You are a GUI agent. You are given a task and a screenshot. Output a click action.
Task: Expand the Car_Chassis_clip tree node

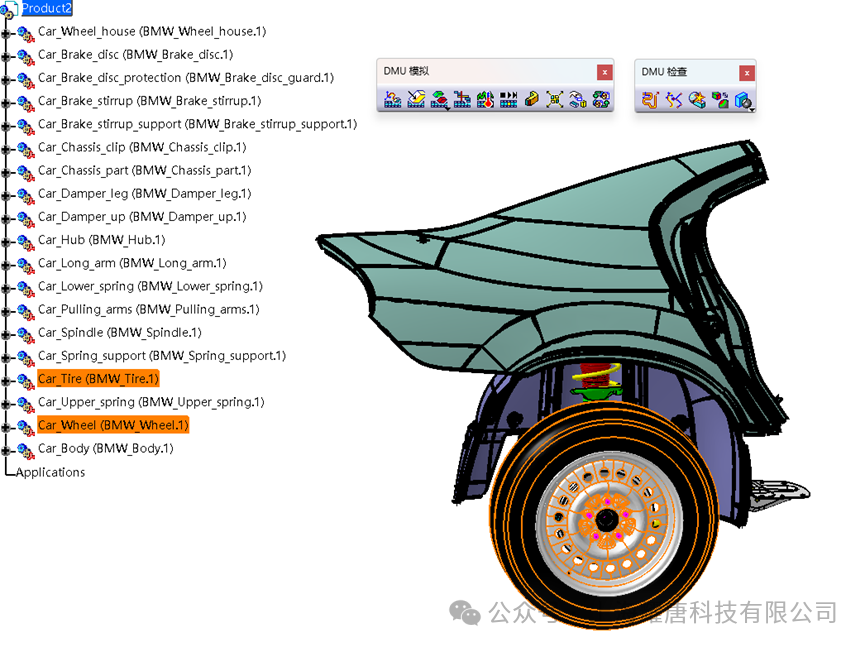pyautogui.click(x=6, y=150)
